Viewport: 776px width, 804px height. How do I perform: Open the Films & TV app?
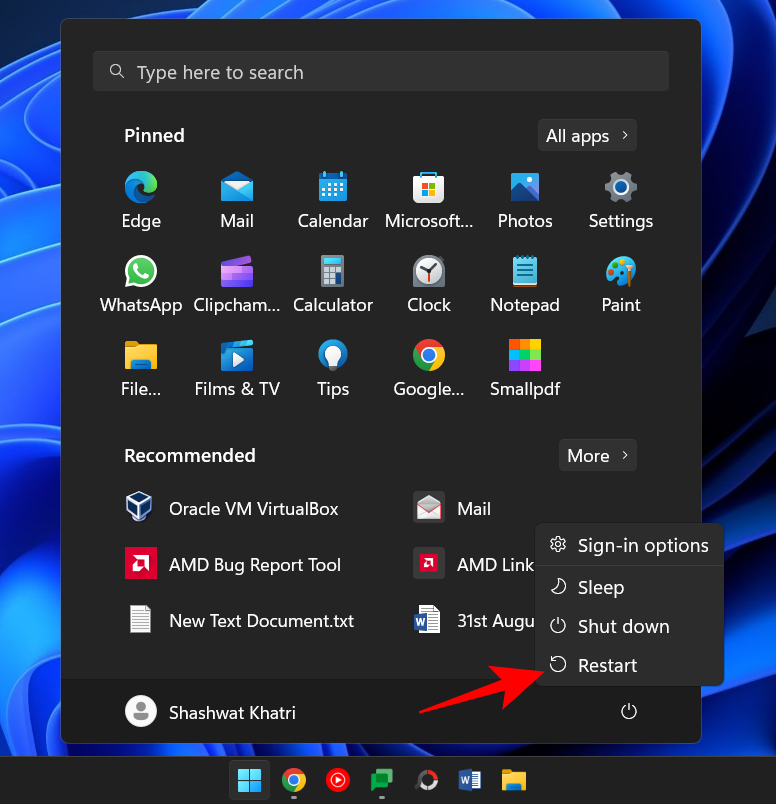click(x=237, y=369)
